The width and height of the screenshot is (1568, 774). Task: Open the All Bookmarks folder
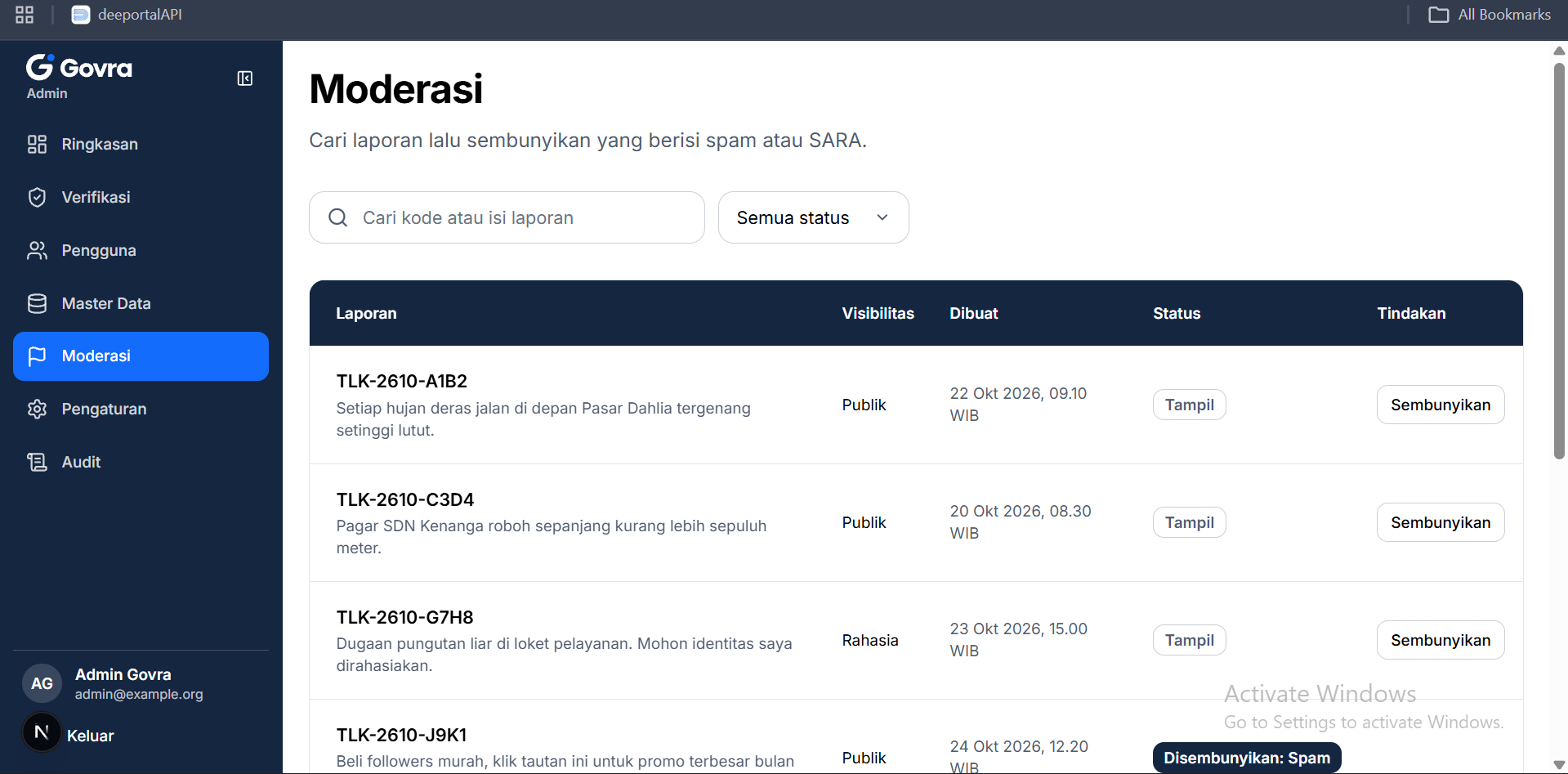pyautogui.click(x=1489, y=15)
